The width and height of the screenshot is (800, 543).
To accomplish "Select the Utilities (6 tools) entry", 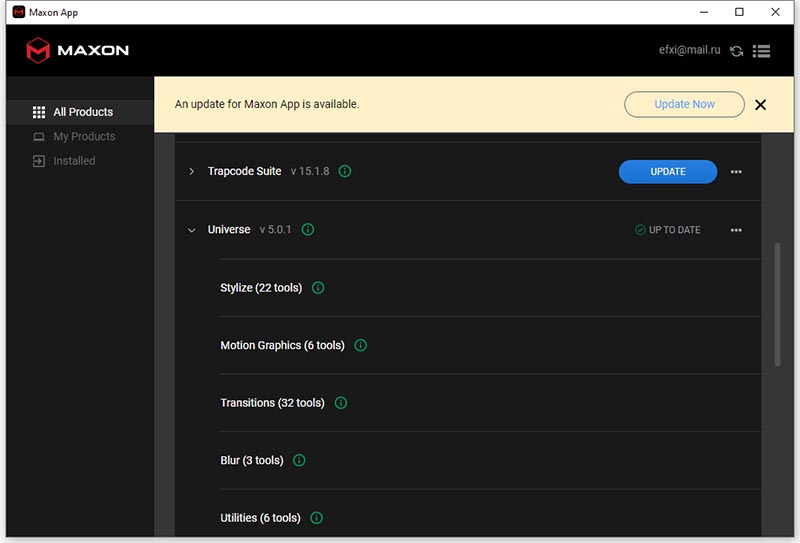I will pyautogui.click(x=260, y=518).
